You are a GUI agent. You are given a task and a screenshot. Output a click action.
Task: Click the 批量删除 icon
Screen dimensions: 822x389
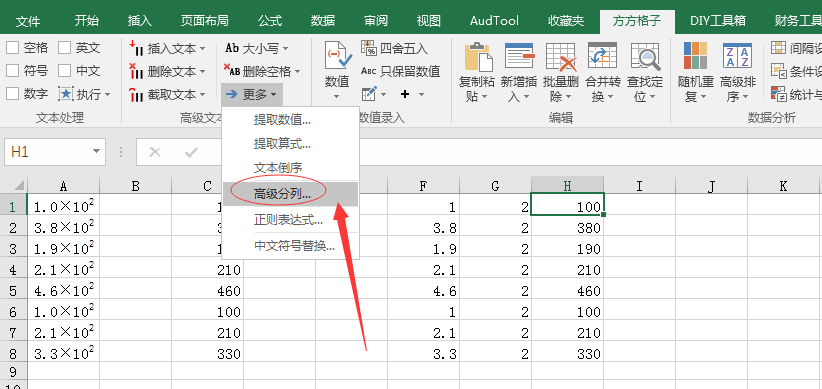pyautogui.click(x=560, y=57)
